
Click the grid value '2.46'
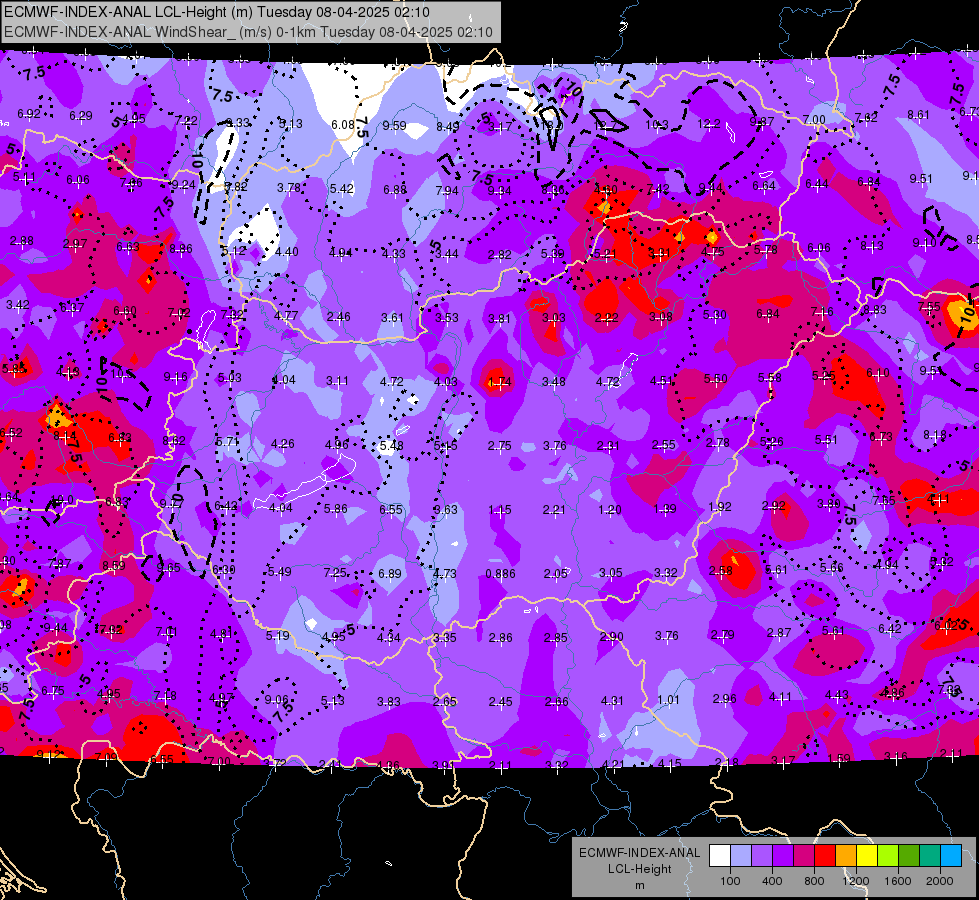pyautogui.click(x=338, y=317)
